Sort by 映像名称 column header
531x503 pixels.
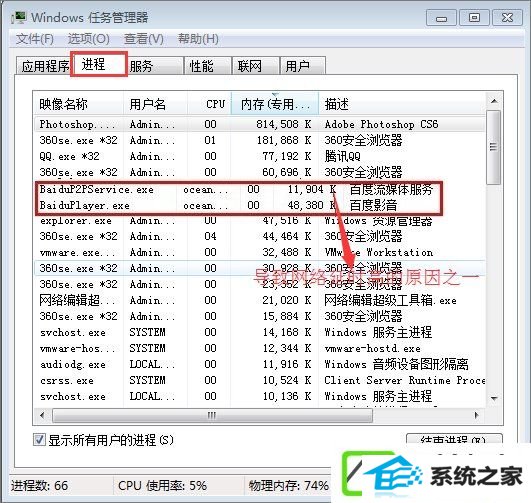click(x=79, y=104)
